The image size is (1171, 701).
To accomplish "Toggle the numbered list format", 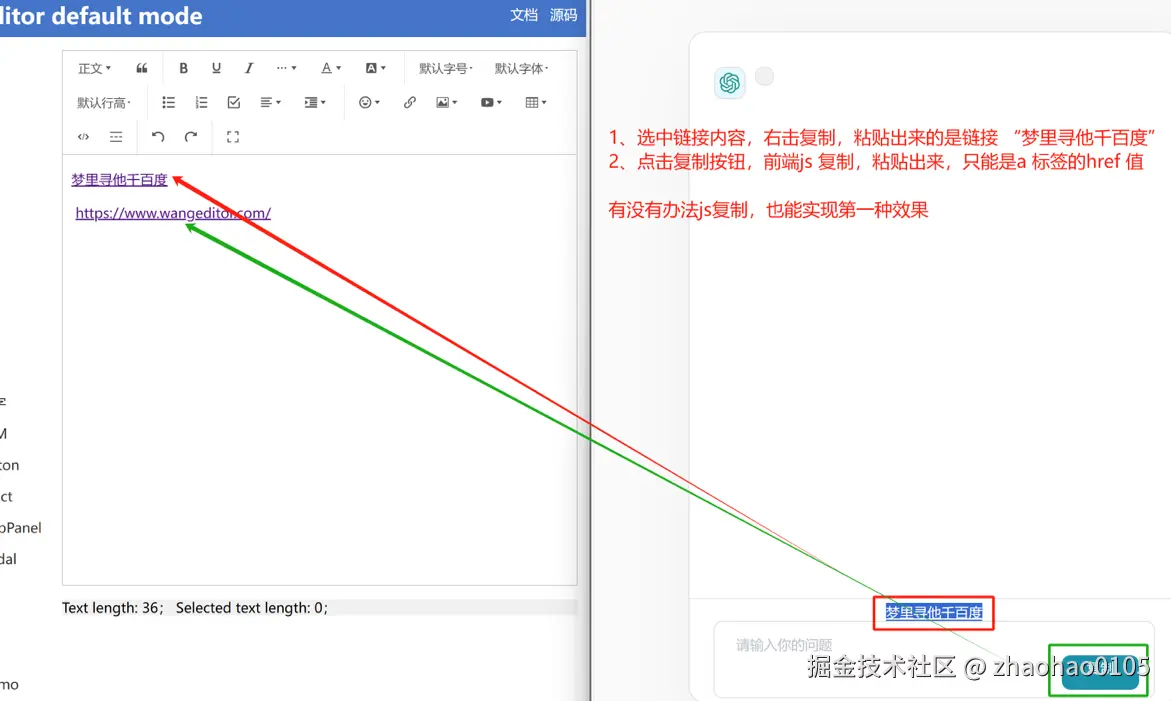I will (201, 102).
